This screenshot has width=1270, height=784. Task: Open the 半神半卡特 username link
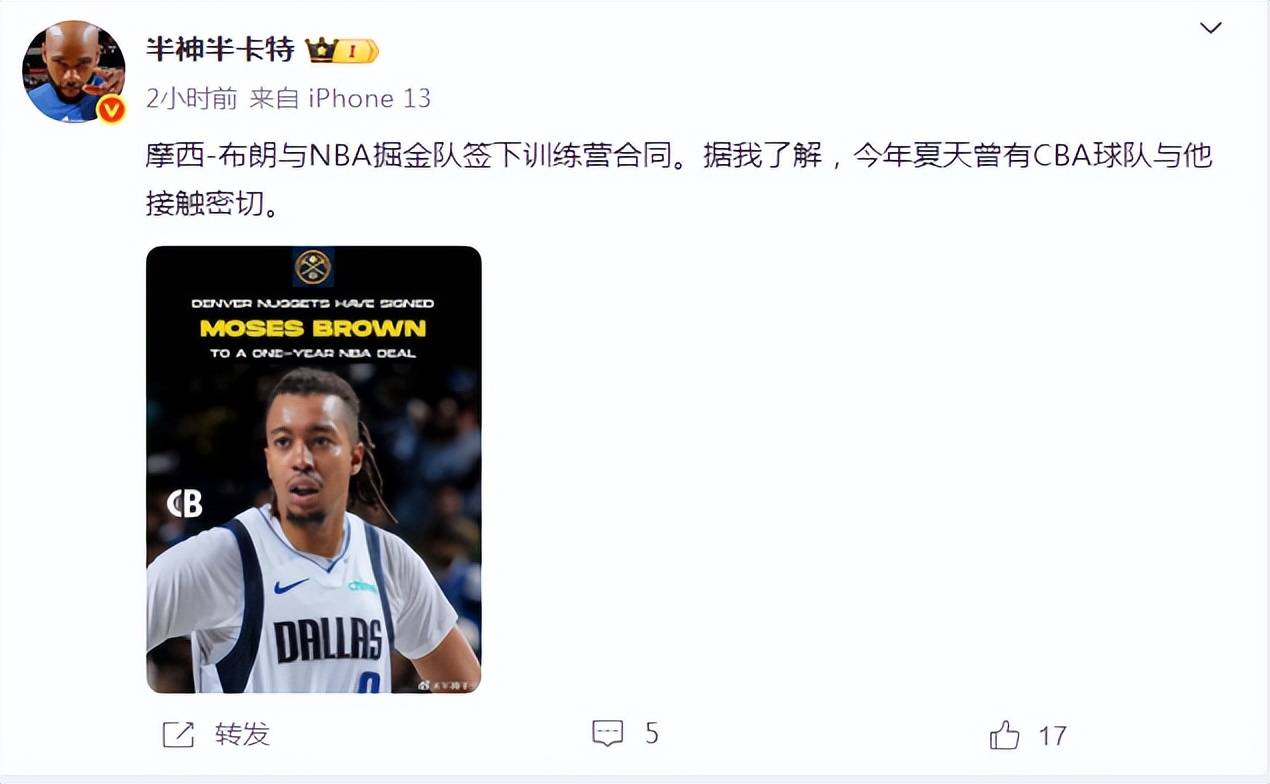(220, 49)
